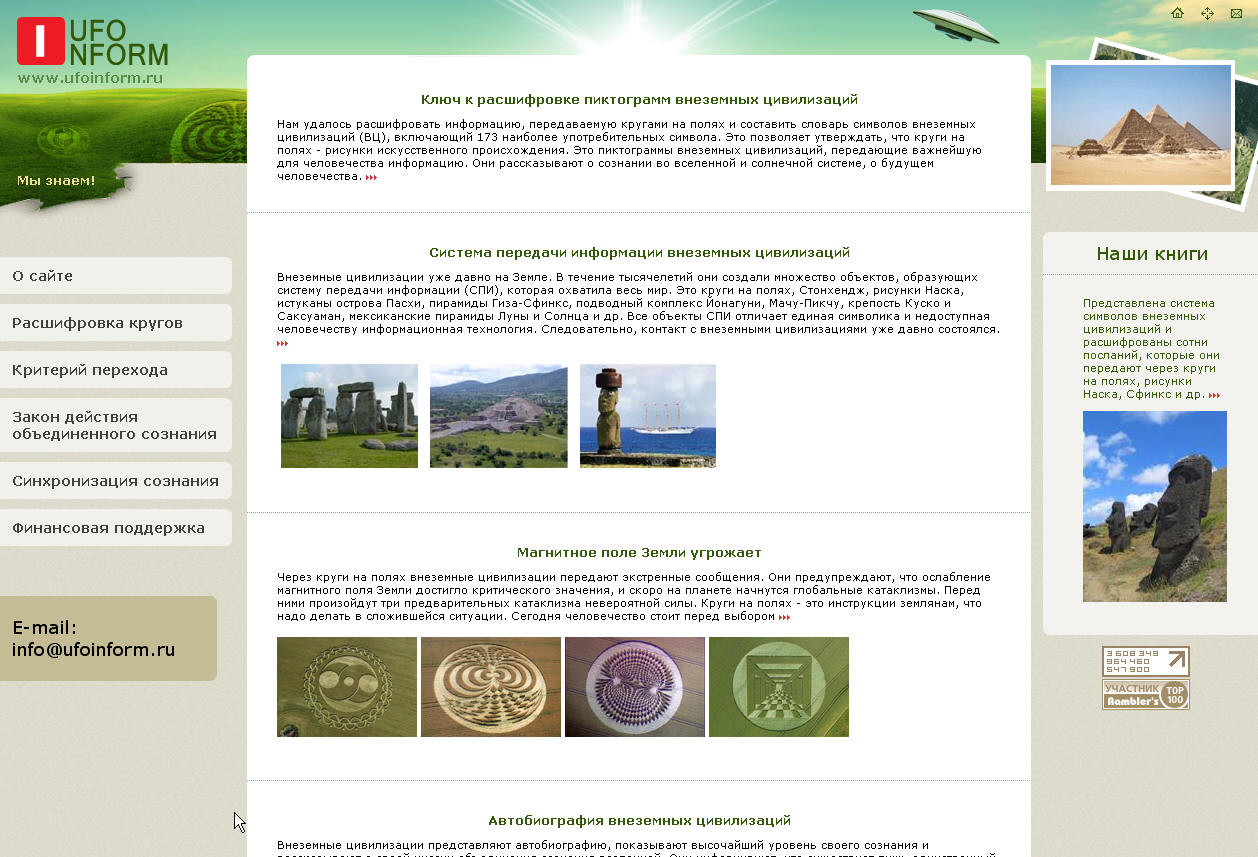Screen dimensions: 1258x857
Task: Click the Stonehenge photo thumbnail
Action: tap(349, 416)
